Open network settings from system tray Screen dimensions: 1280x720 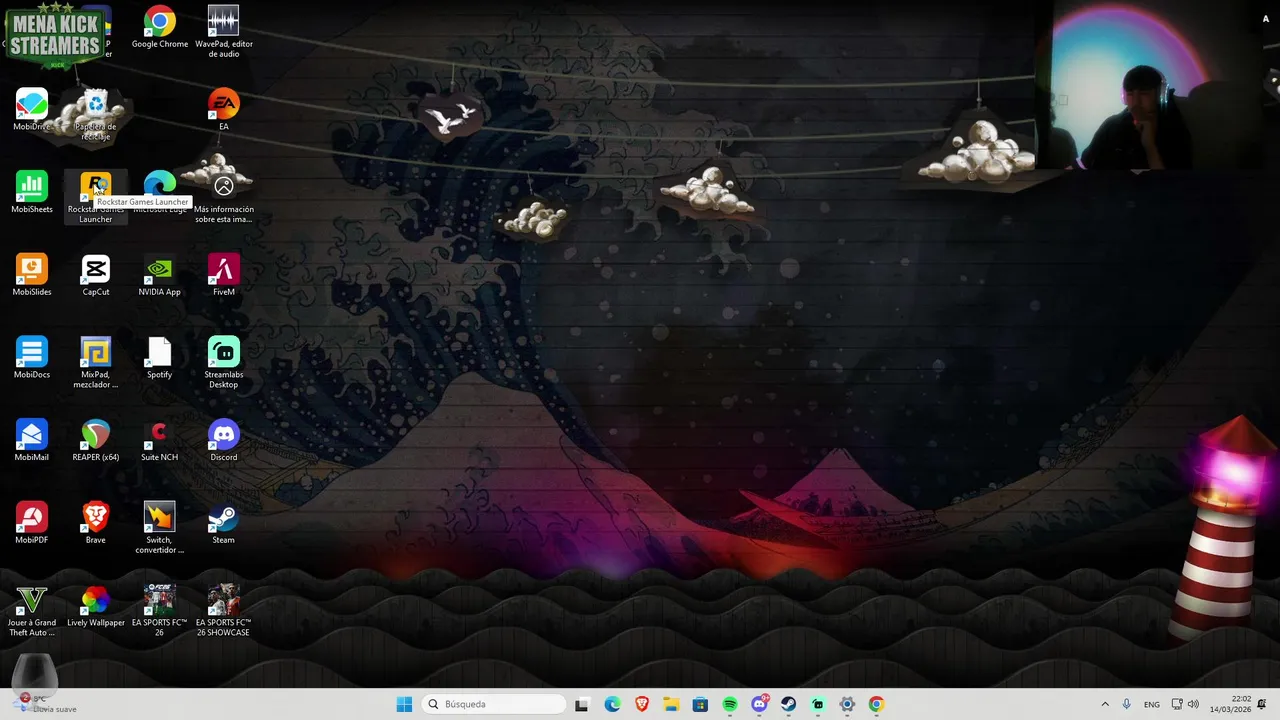tap(1177, 704)
